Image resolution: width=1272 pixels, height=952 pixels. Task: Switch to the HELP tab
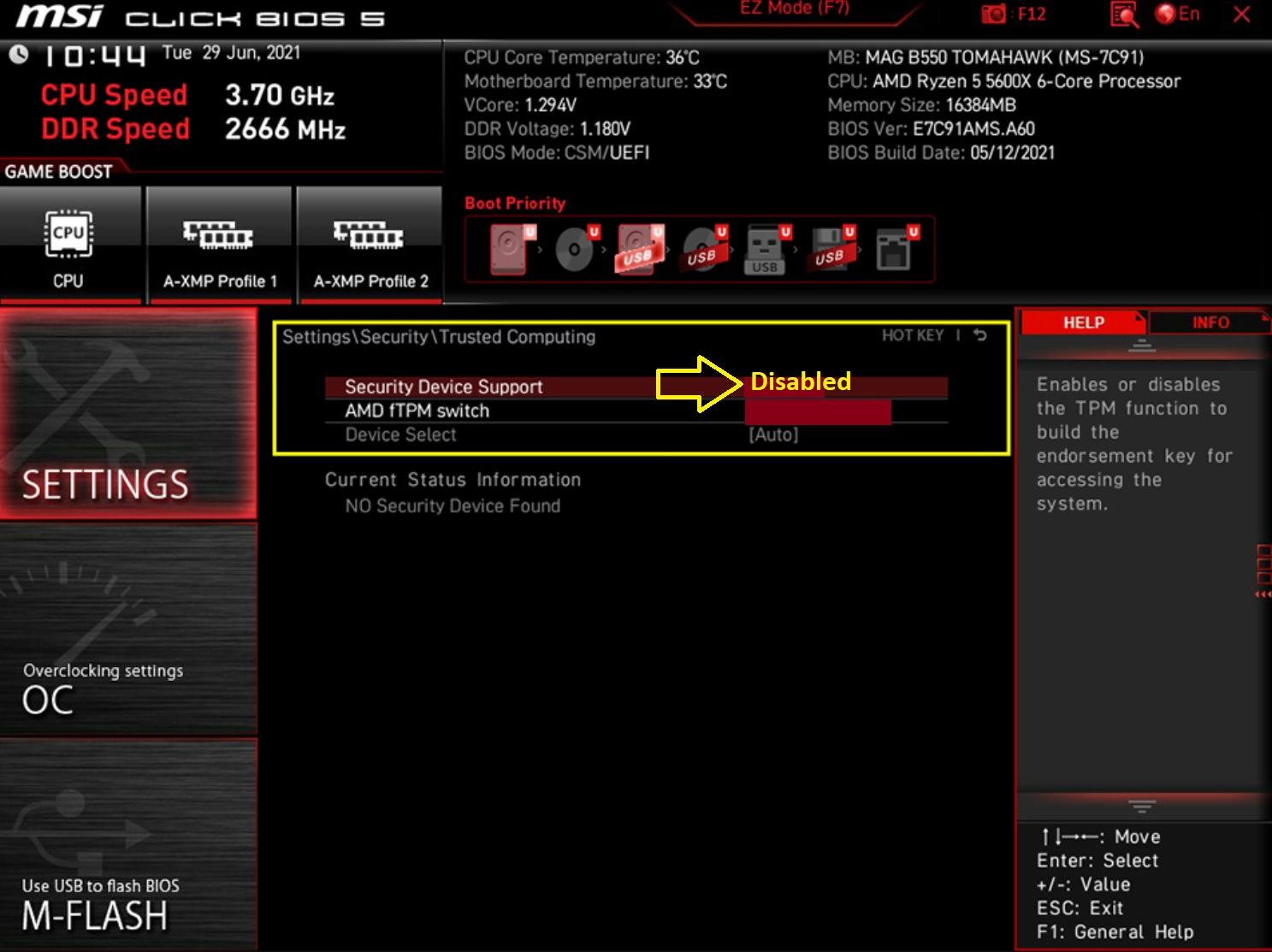[1083, 322]
